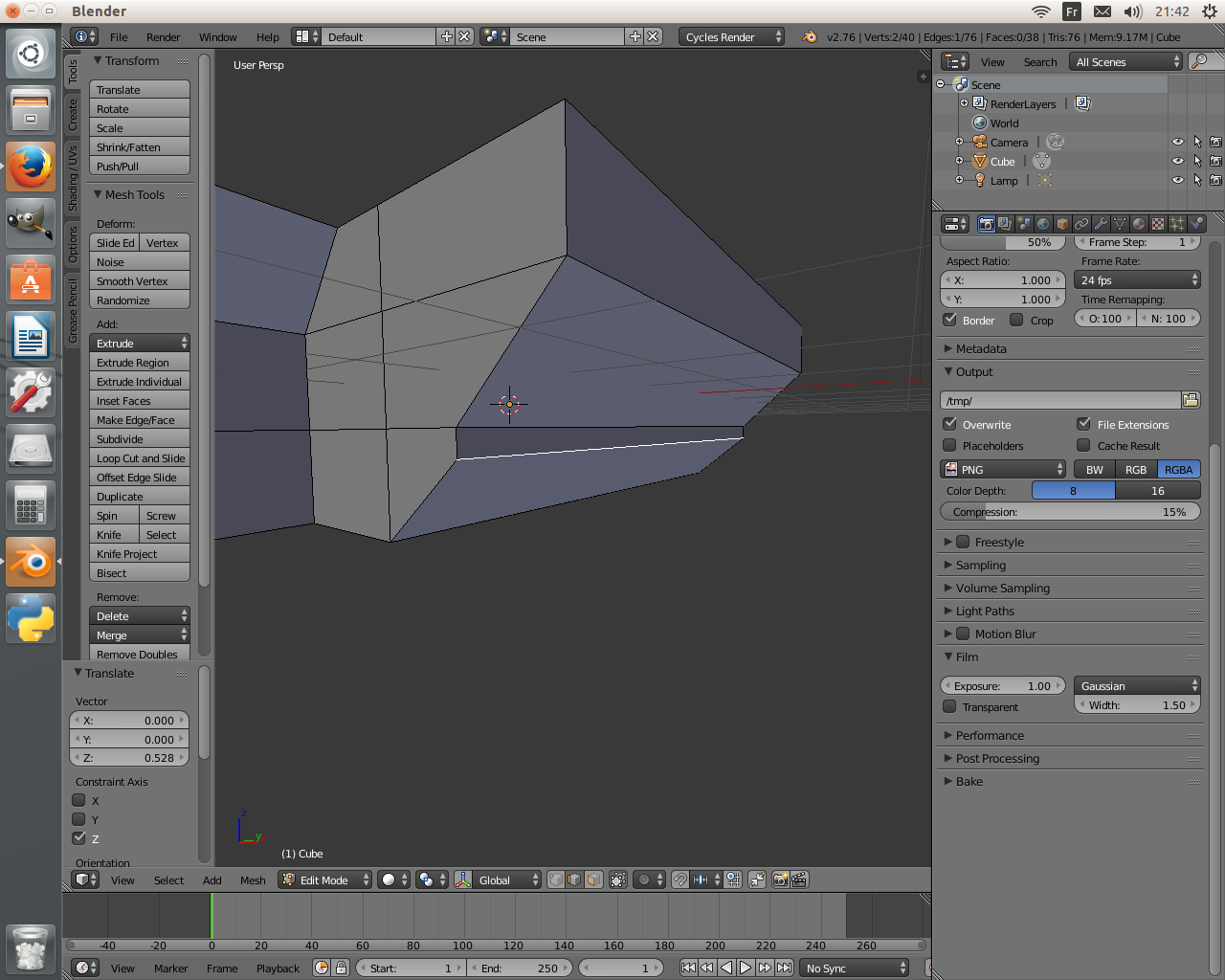Select vertex select mode icon

tap(556, 880)
